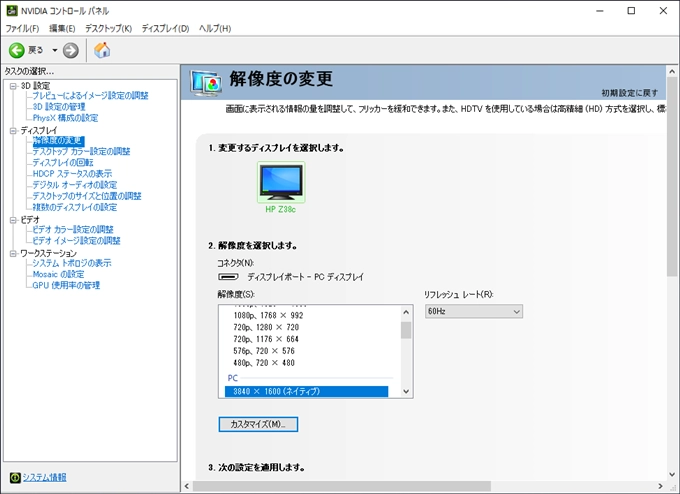Collapse the ビデオ tree node
The image size is (680, 494).
coord(13,220)
